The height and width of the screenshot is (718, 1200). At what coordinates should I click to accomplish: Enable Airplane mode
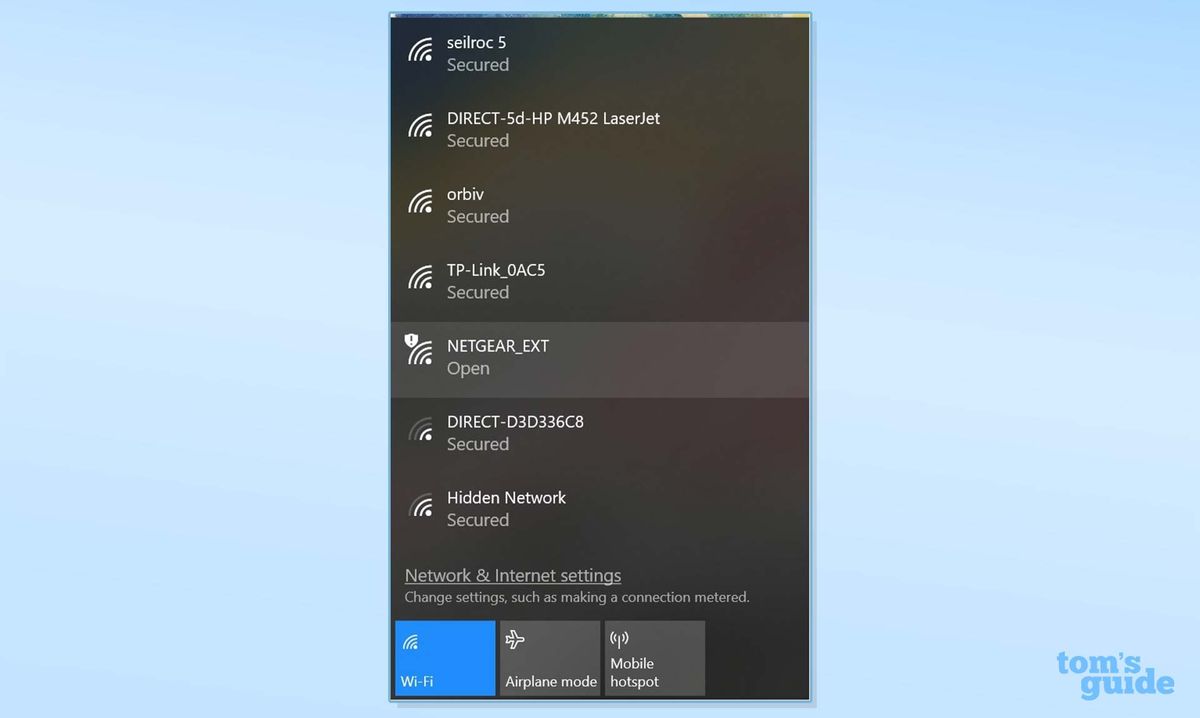coord(550,657)
